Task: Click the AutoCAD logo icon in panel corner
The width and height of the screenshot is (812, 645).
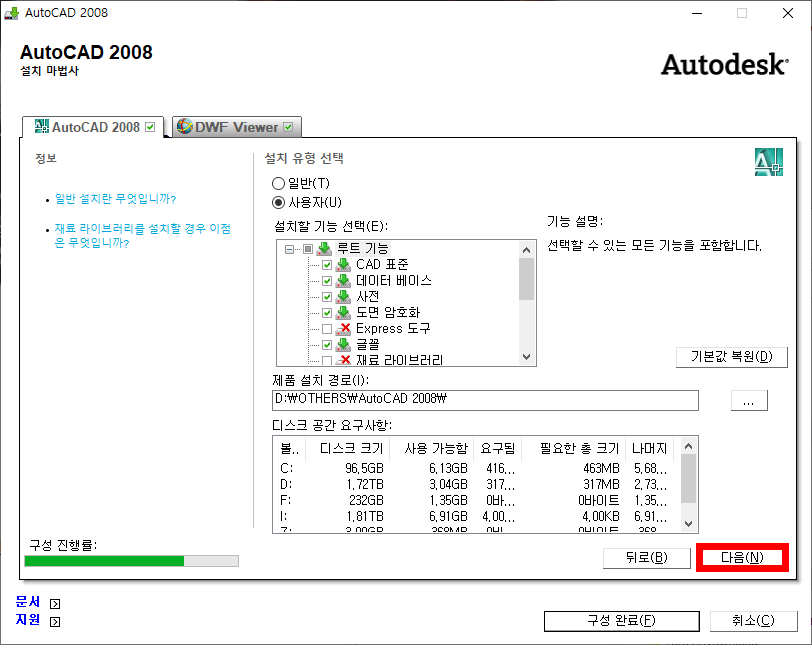Action: (768, 162)
